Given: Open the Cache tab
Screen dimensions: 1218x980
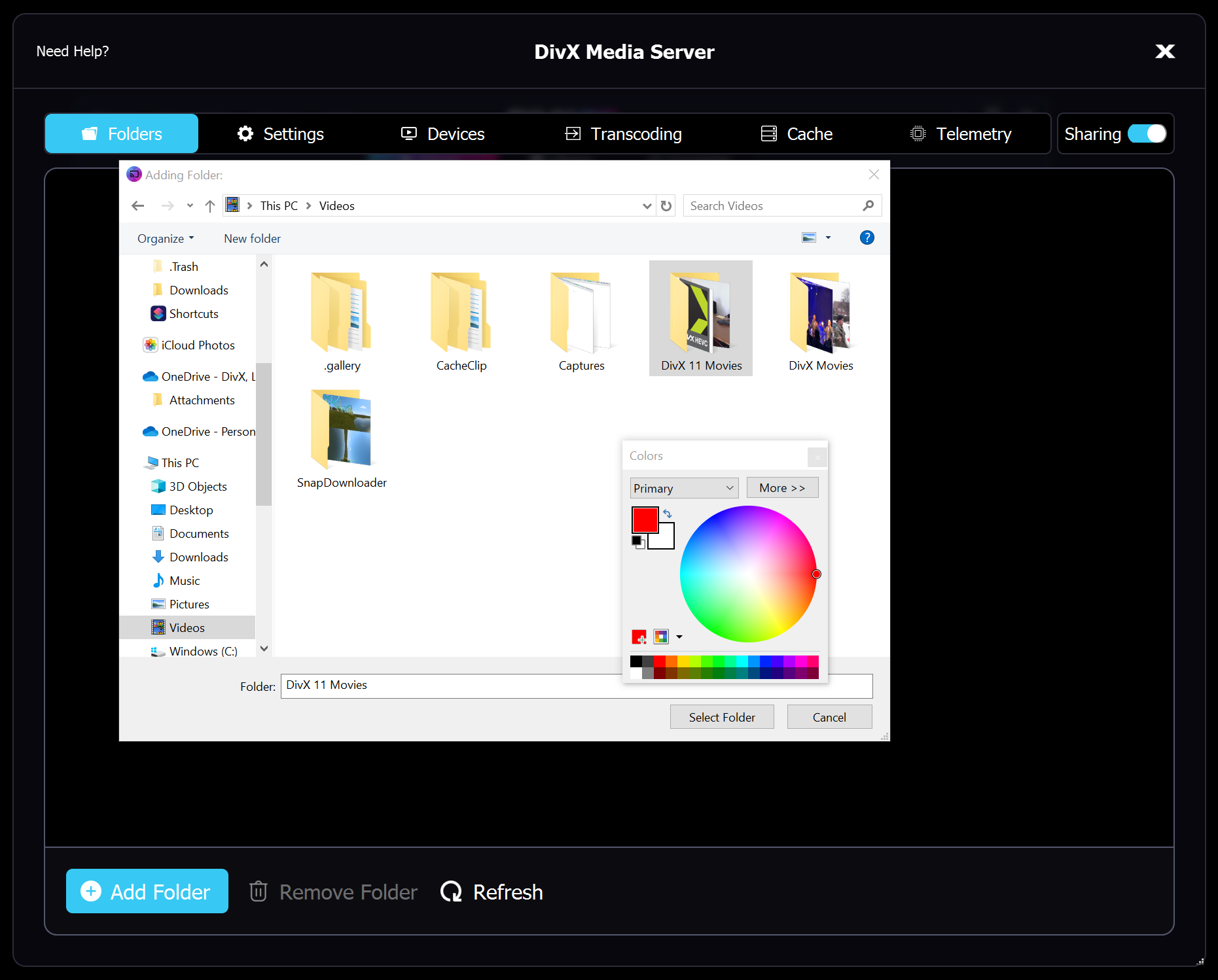Looking at the screenshot, I should 797,133.
